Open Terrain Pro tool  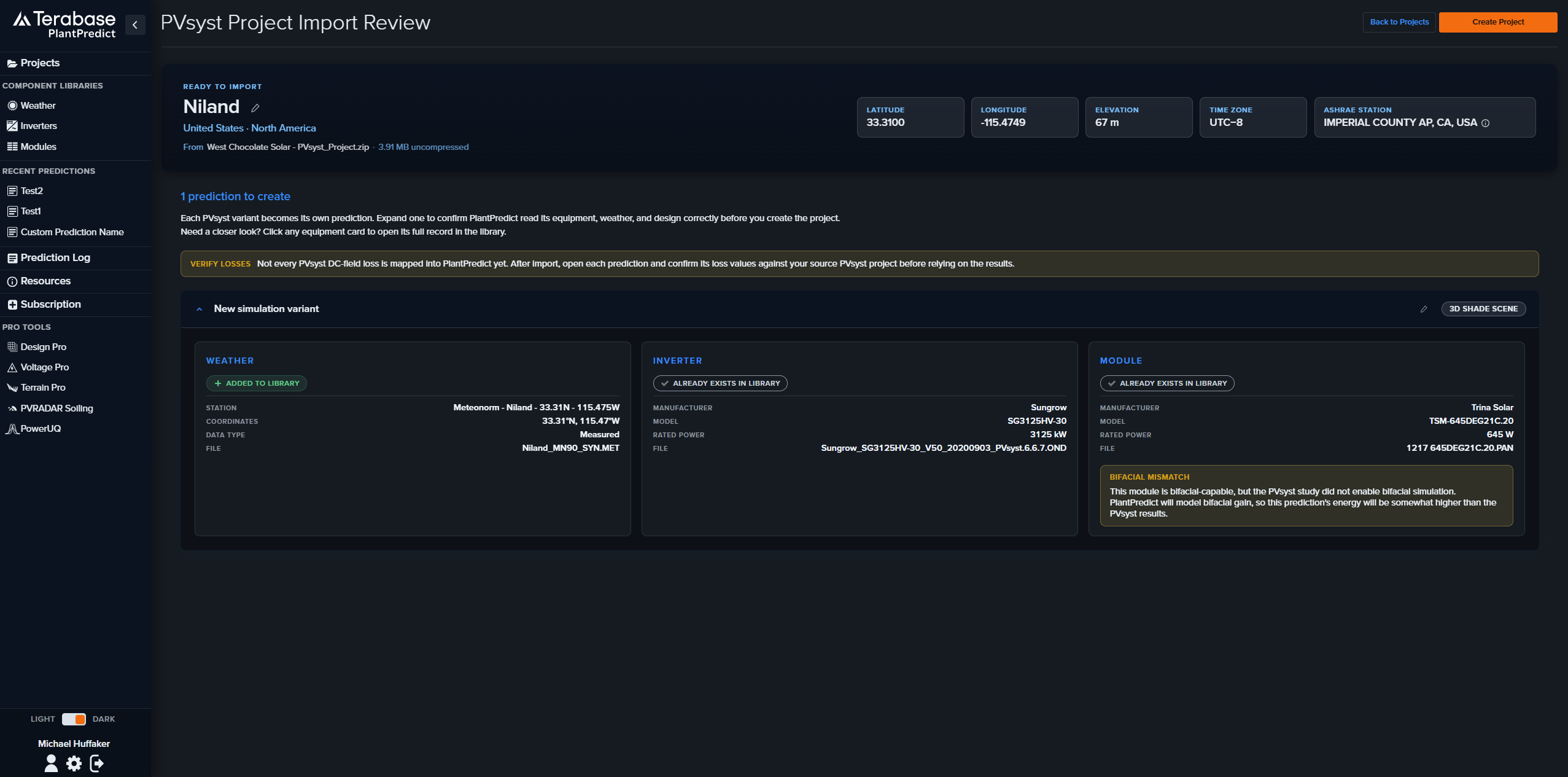42,388
